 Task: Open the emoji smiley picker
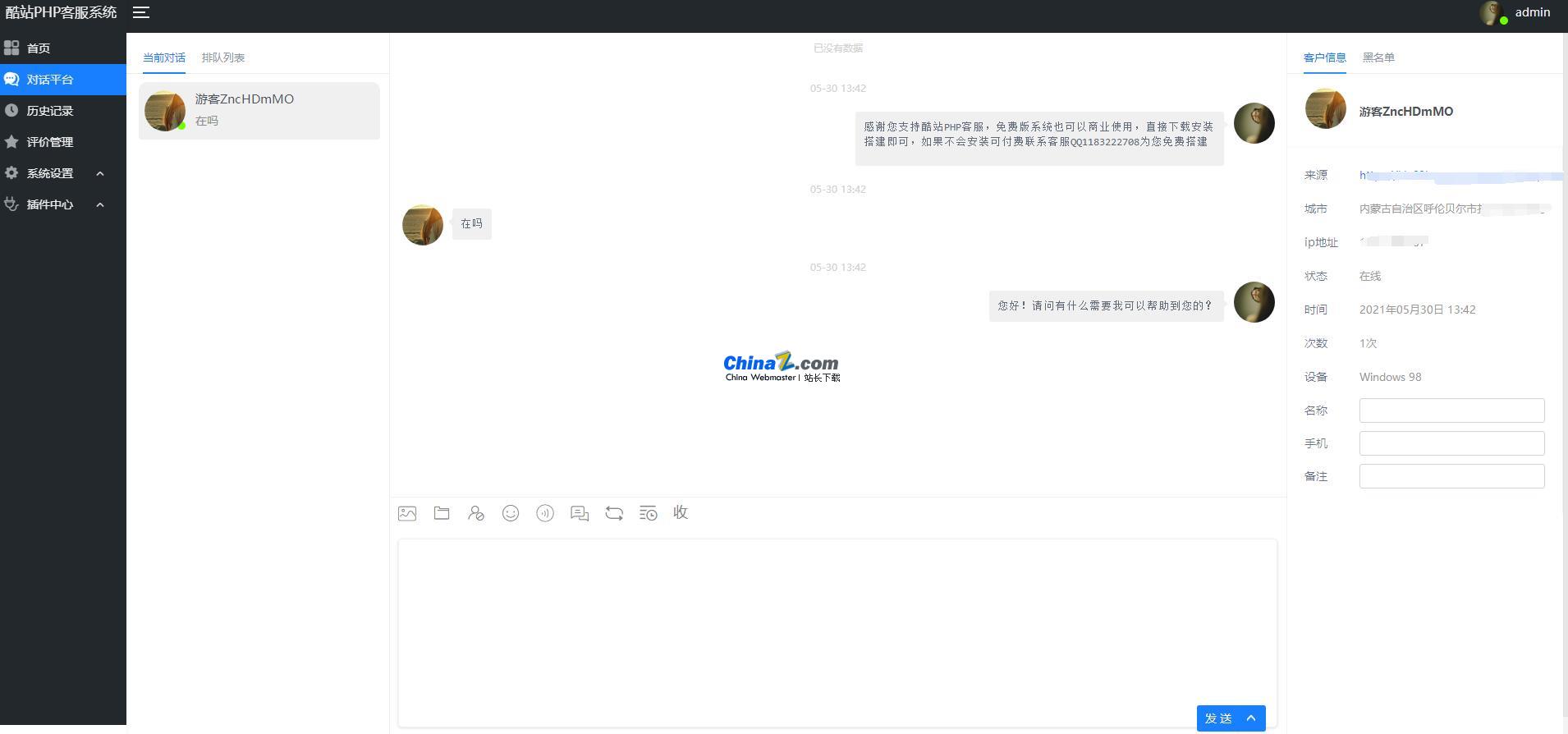511,513
